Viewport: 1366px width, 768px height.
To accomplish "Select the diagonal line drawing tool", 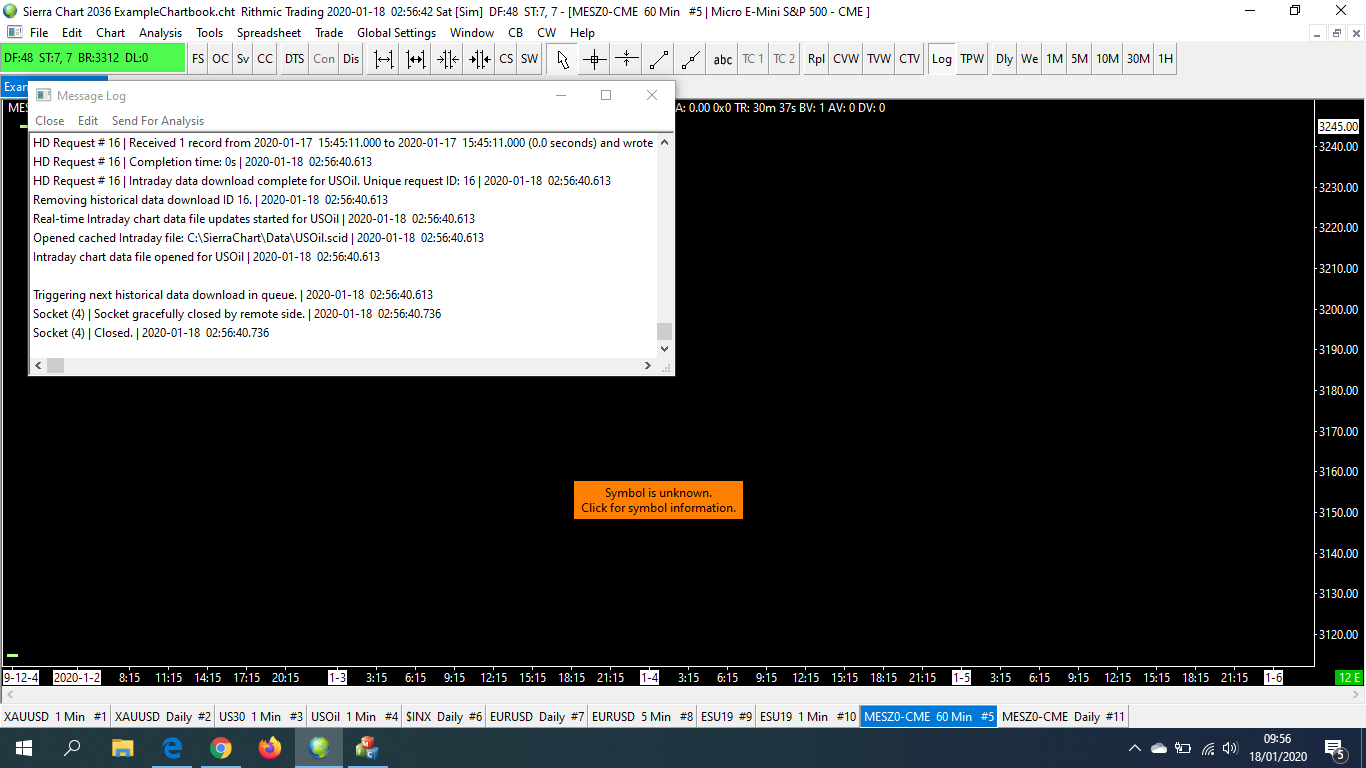I will [x=659, y=59].
